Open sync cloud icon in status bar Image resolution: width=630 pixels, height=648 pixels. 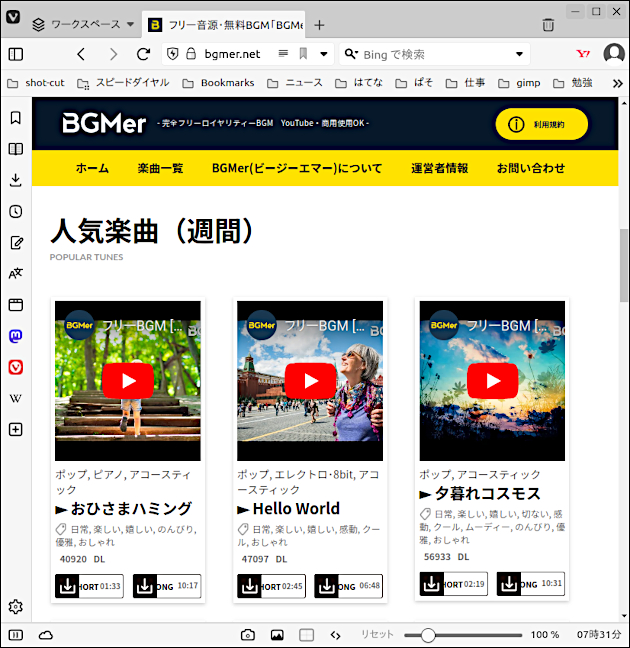coord(45,635)
